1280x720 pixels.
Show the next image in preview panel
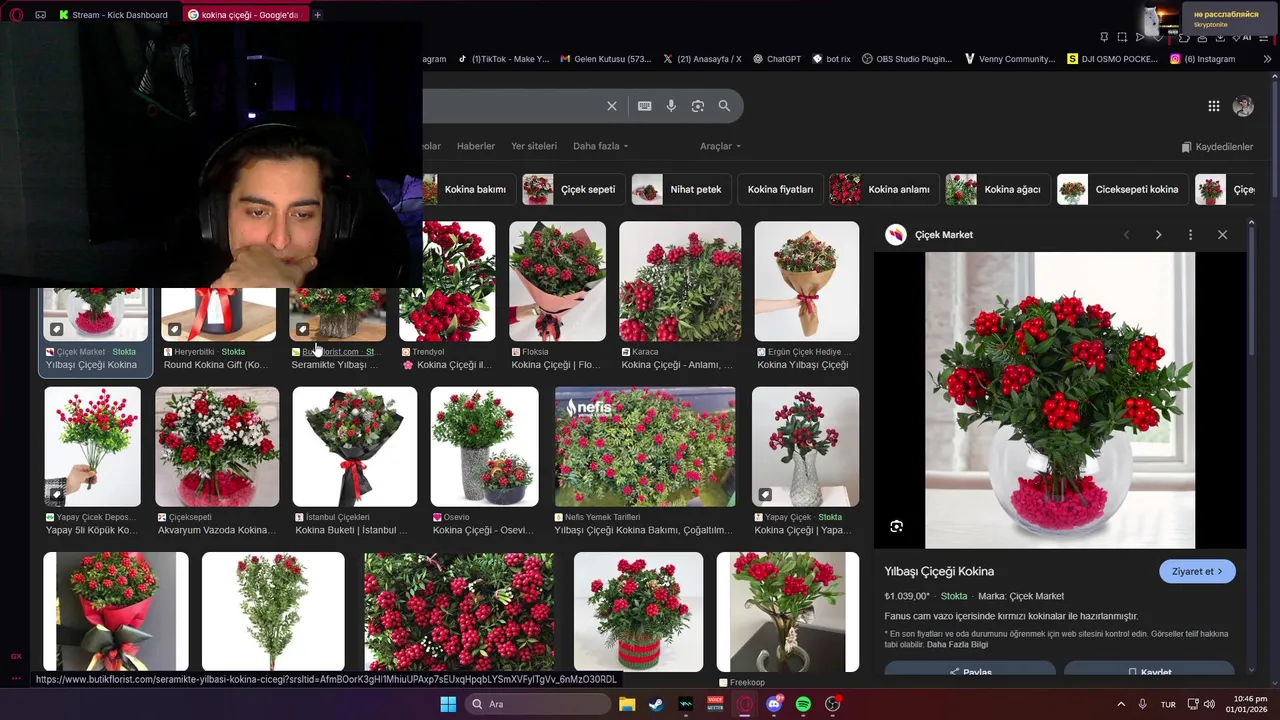[x=1158, y=235]
